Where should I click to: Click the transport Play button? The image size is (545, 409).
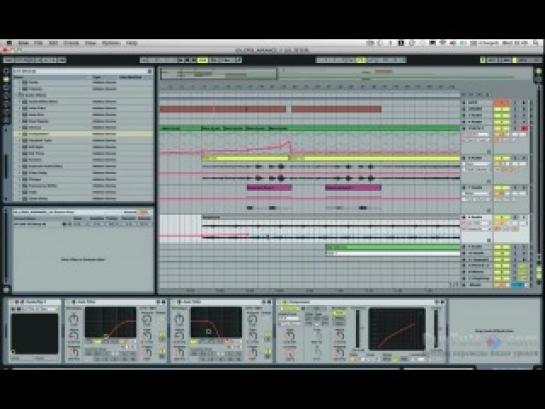click(181, 60)
